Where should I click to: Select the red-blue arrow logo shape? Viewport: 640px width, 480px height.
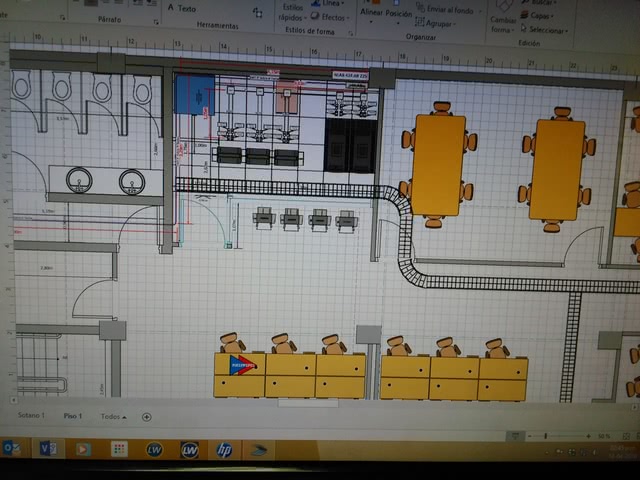[x=242, y=364]
